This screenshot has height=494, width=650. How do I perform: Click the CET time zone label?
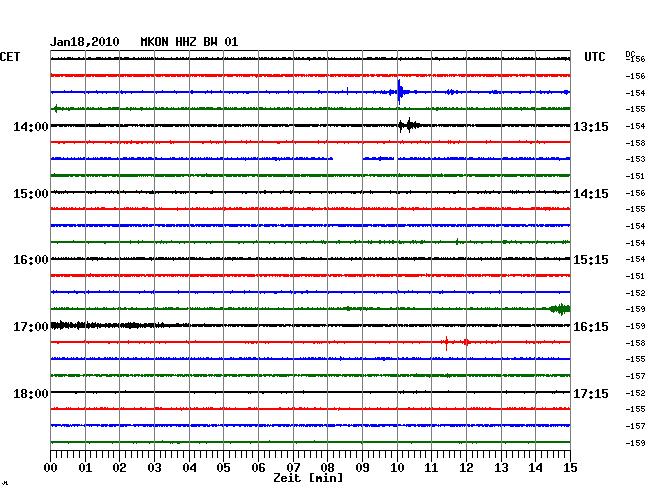10,57
